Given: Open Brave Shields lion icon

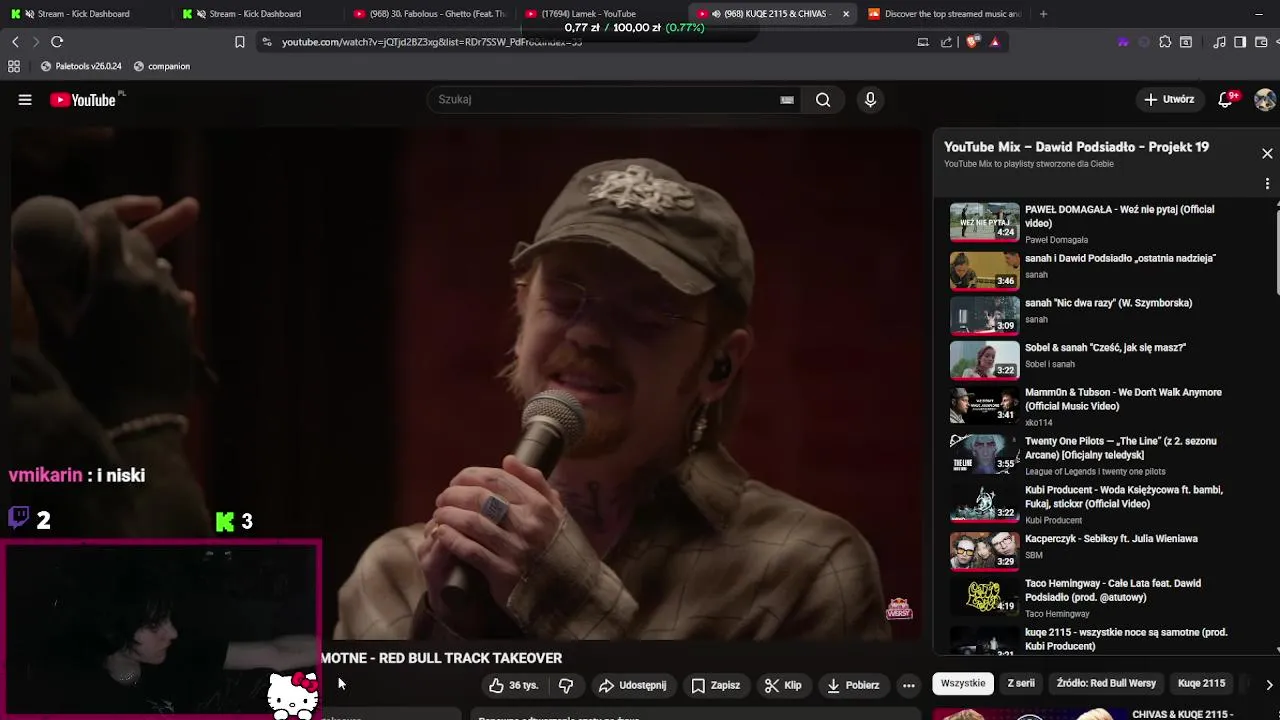Looking at the screenshot, I should (972, 42).
